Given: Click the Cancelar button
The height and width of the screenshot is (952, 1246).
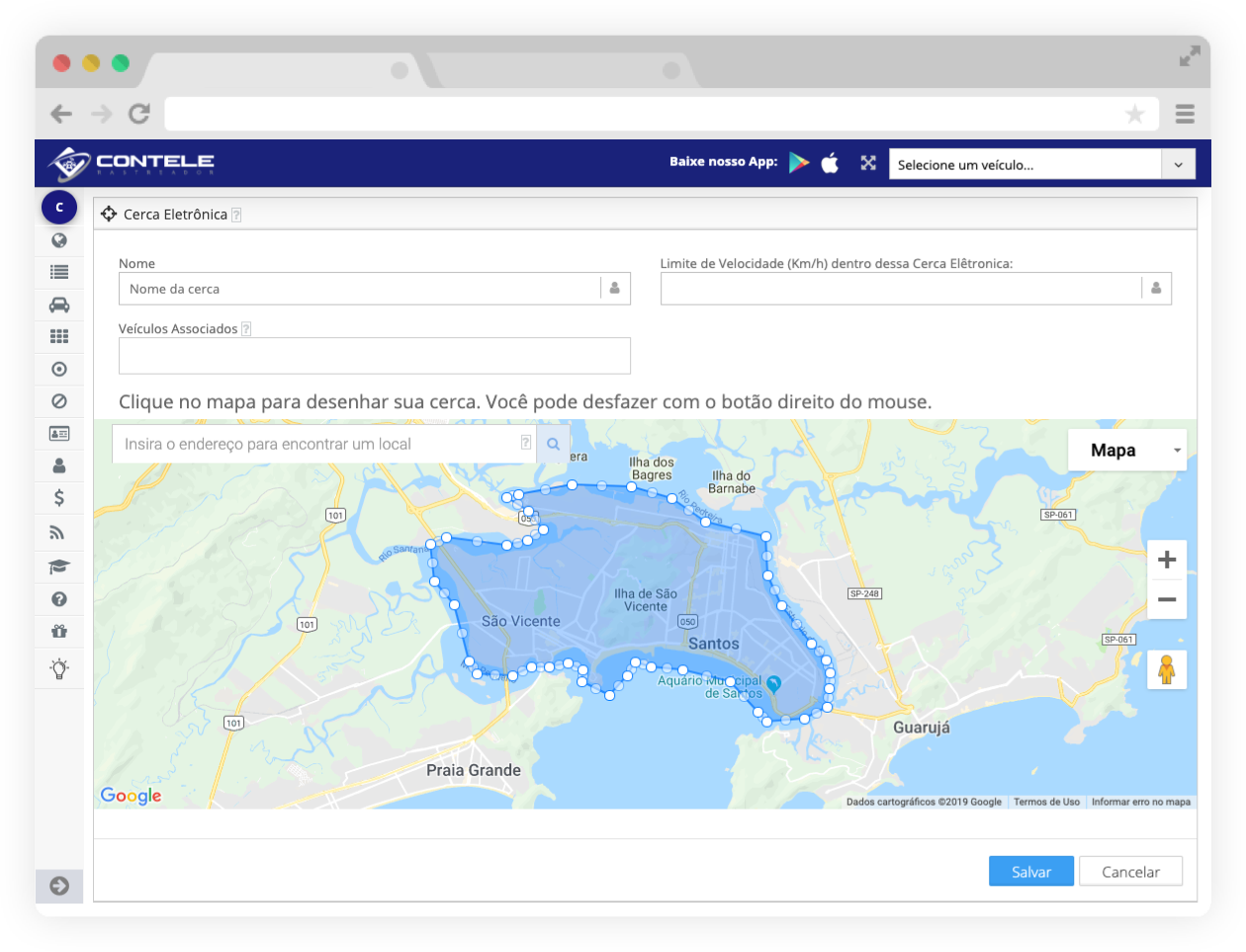Looking at the screenshot, I should (x=1130, y=872).
